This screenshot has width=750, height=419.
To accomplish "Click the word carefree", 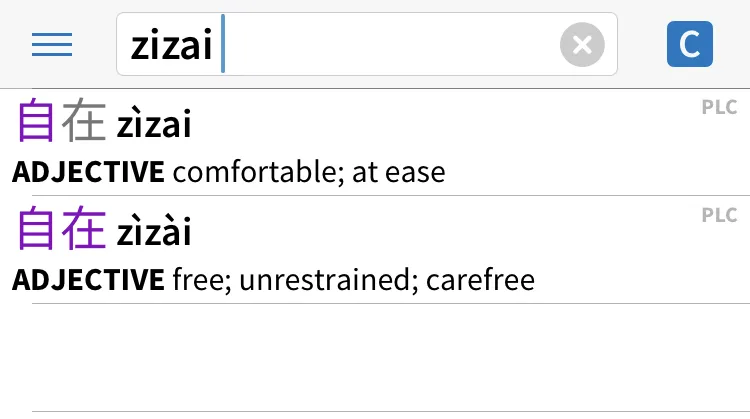I will point(480,279).
